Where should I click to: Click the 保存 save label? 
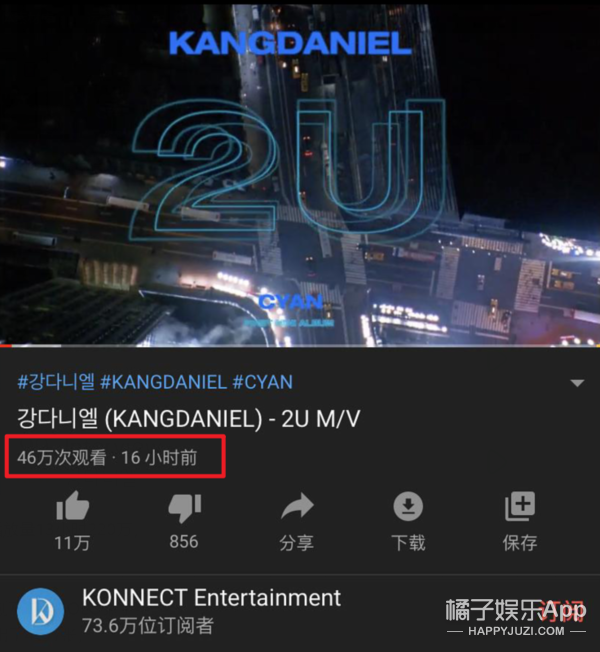pyautogui.click(x=520, y=543)
